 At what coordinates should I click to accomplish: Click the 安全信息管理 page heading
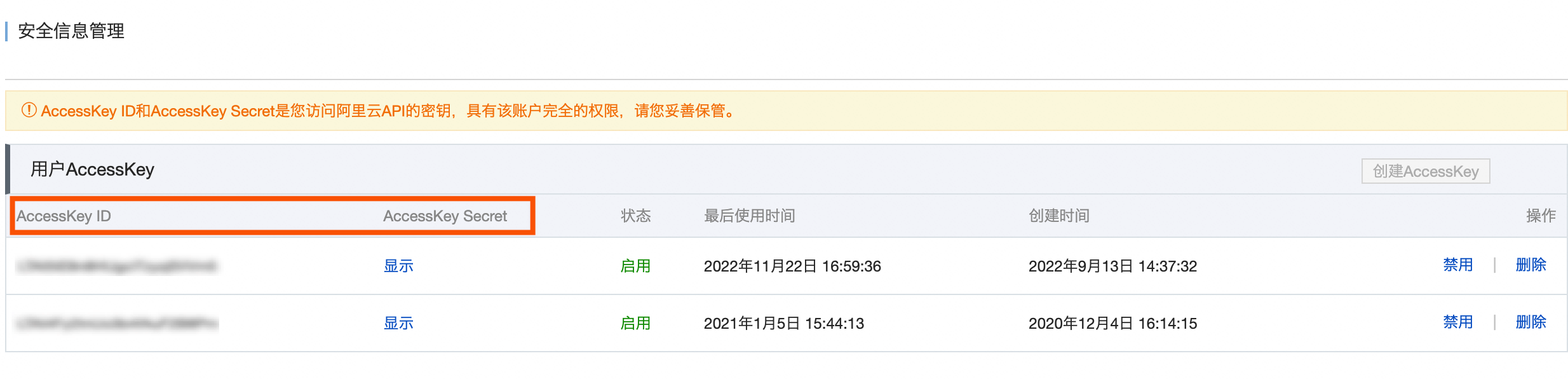pos(71,31)
